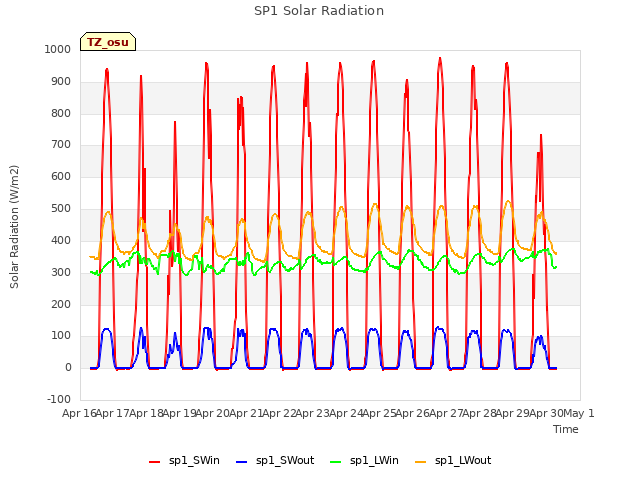Click the 700 y-axis tick label
This screenshot has height=480, width=640.
[x=61, y=144]
